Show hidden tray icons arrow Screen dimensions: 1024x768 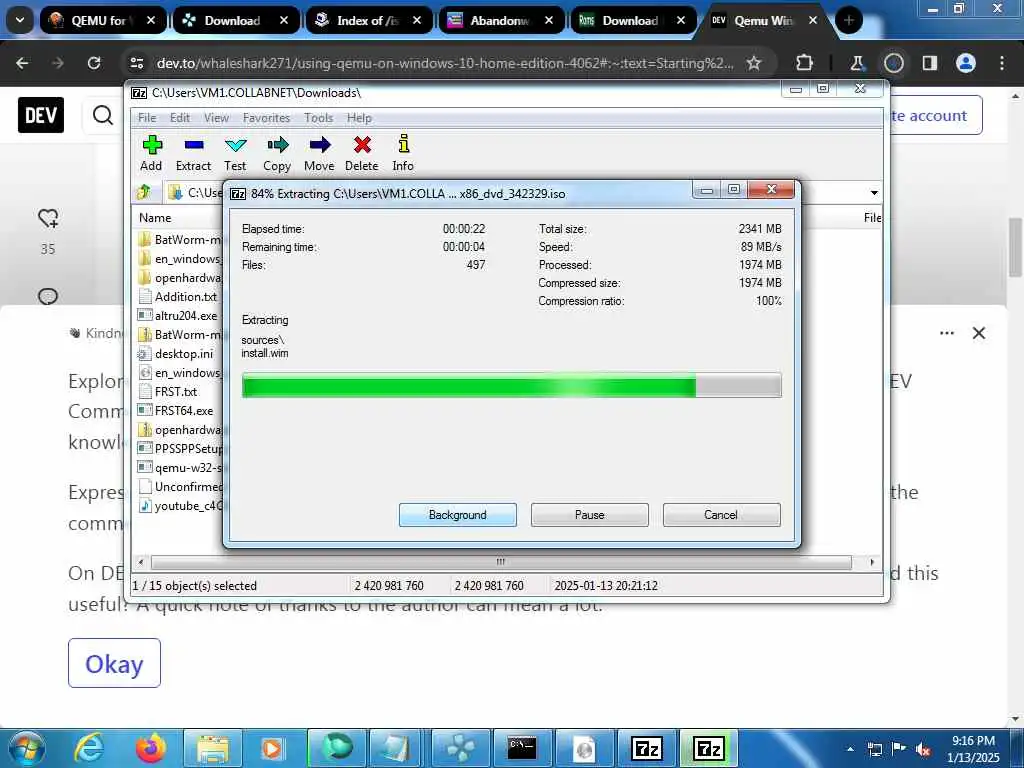pyautogui.click(x=850, y=749)
